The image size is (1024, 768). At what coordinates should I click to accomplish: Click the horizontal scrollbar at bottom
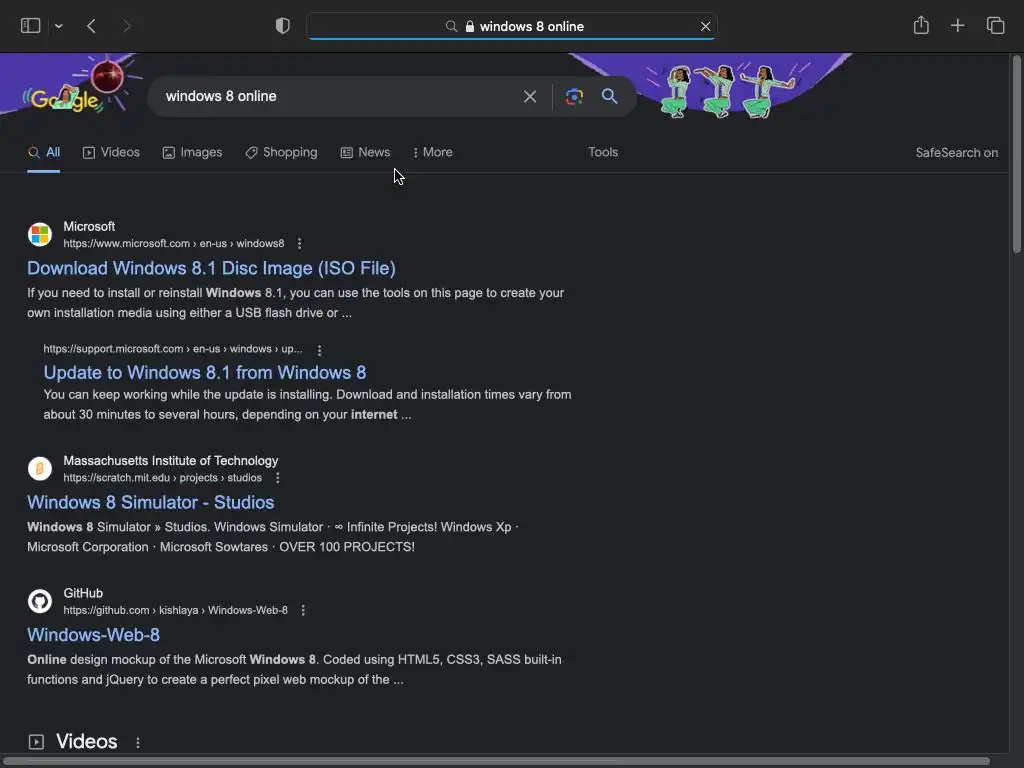(x=496, y=761)
